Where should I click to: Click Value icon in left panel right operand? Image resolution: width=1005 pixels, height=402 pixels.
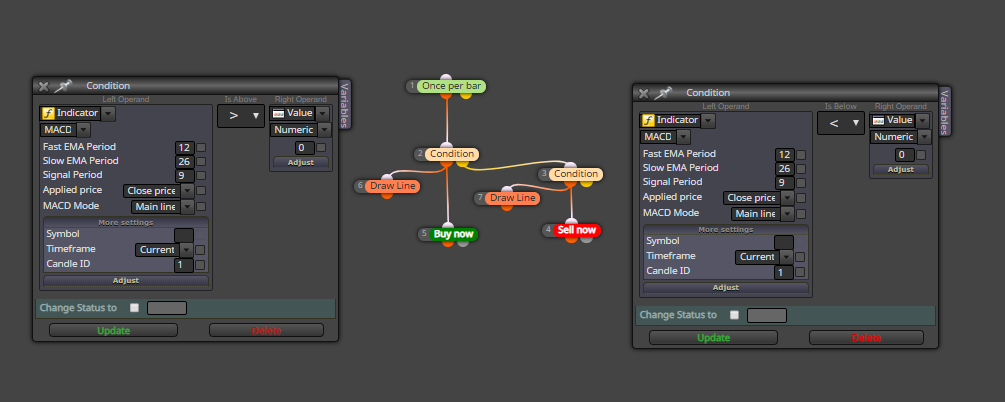click(x=278, y=113)
